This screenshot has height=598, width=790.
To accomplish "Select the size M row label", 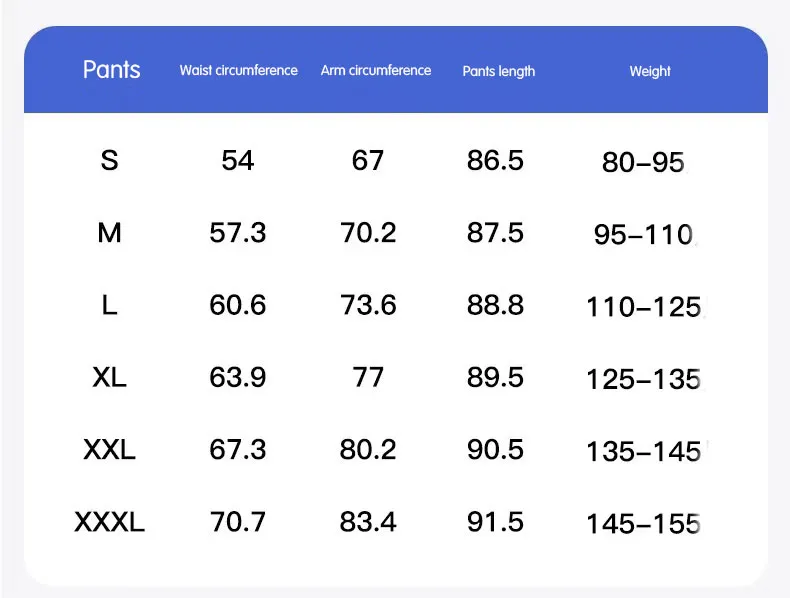I will 109,233.
